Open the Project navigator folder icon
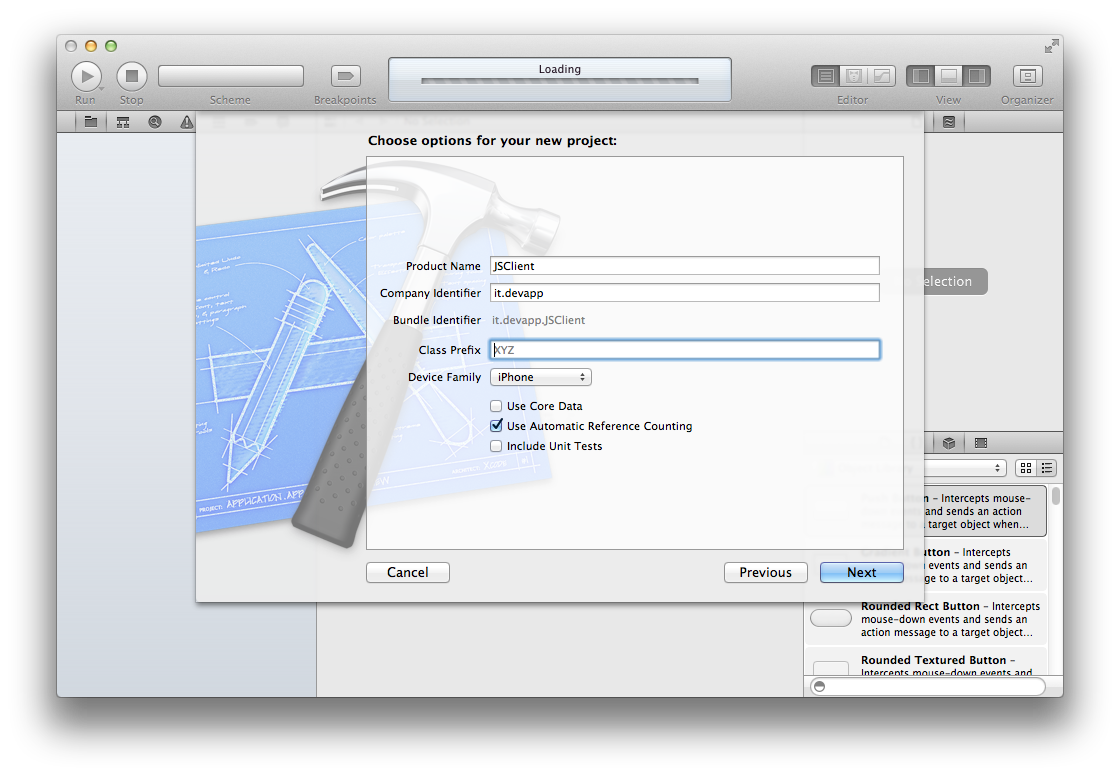1120x776 pixels. [x=91, y=122]
